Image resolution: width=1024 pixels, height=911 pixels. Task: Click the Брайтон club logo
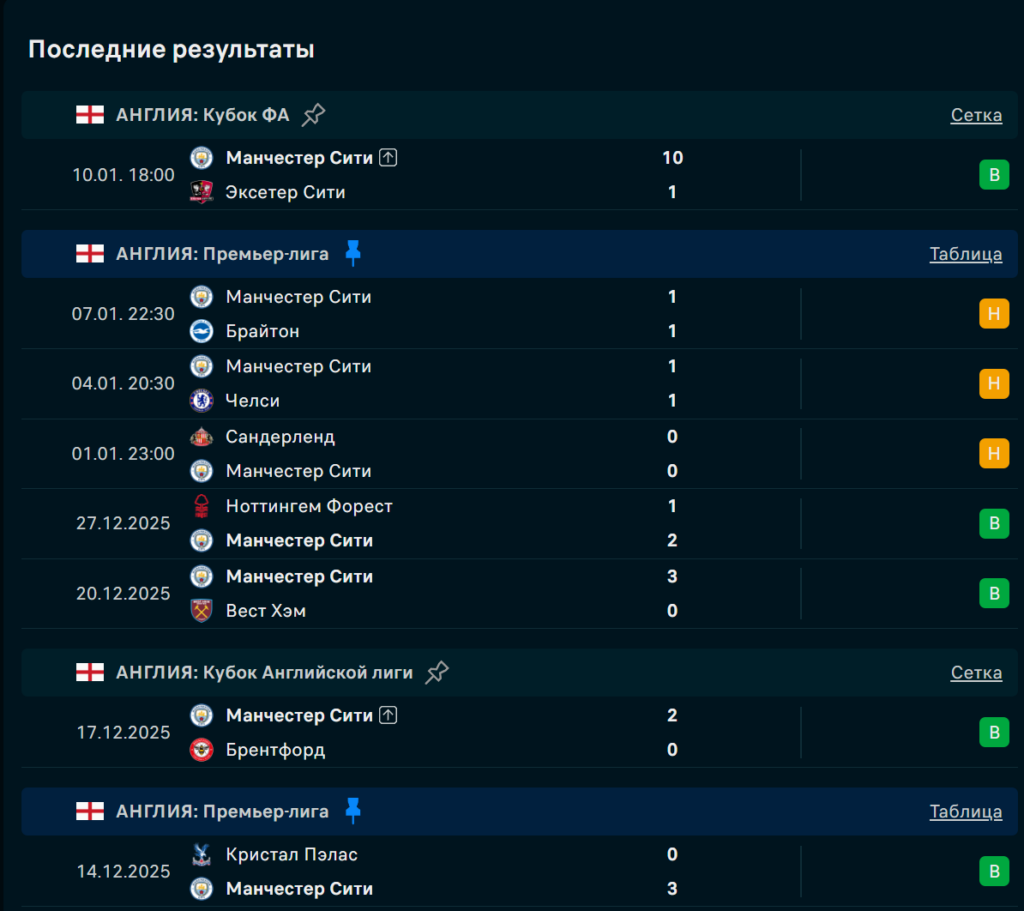point(202,331)
